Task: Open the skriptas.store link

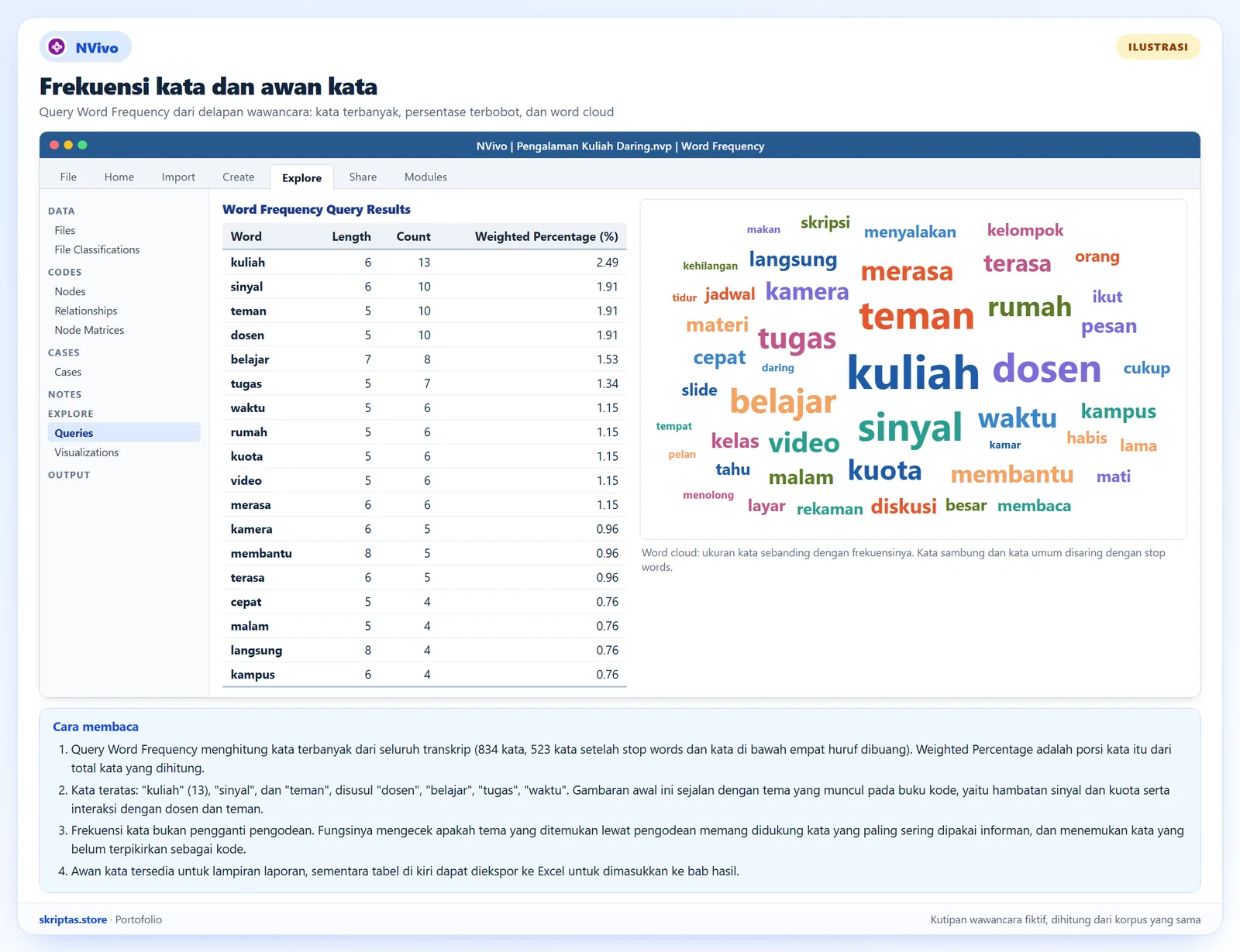Action: (73, 919)
